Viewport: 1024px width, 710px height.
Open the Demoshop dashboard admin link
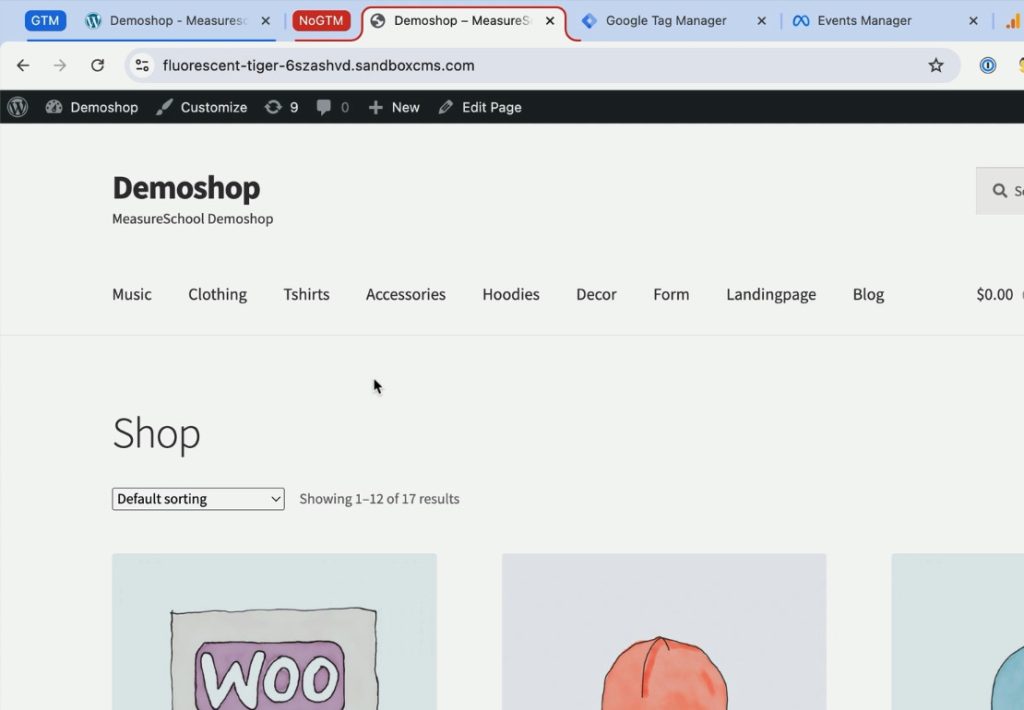pyautogui.click(x=91, y=107)
